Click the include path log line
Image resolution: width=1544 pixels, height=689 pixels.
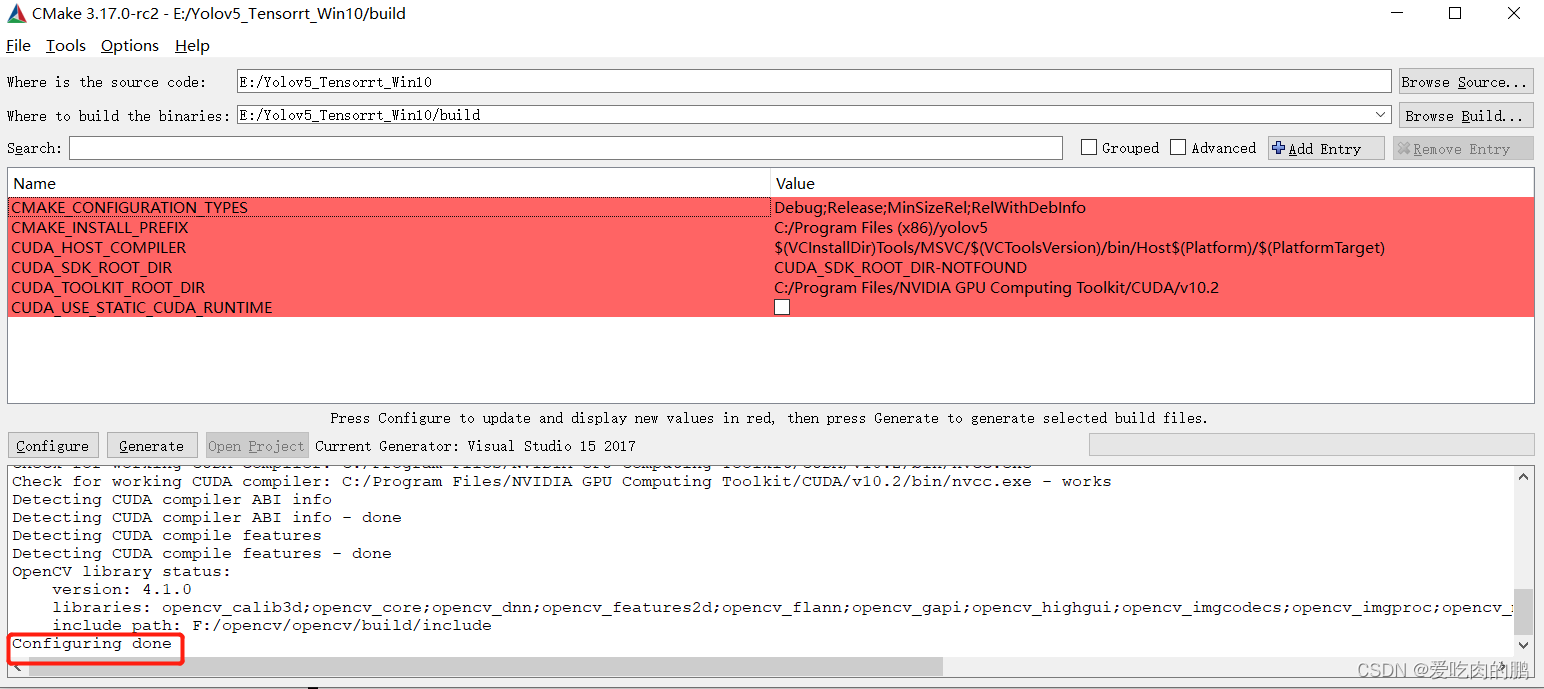272,626
